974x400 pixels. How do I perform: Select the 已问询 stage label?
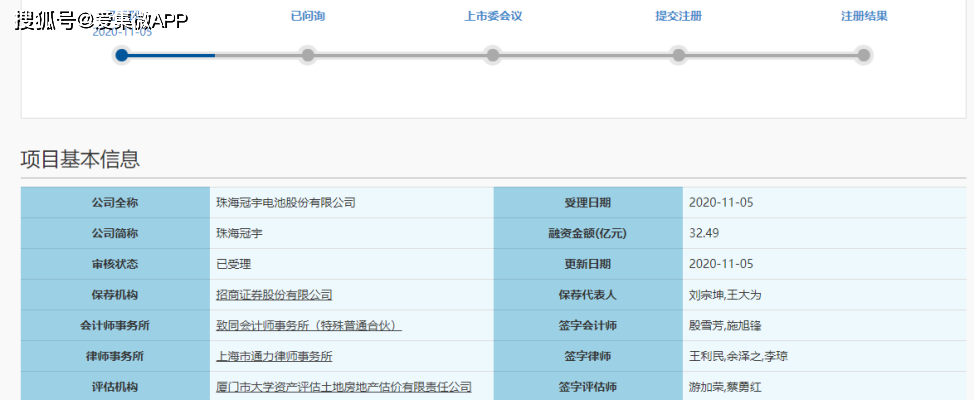tap(307, 16)
